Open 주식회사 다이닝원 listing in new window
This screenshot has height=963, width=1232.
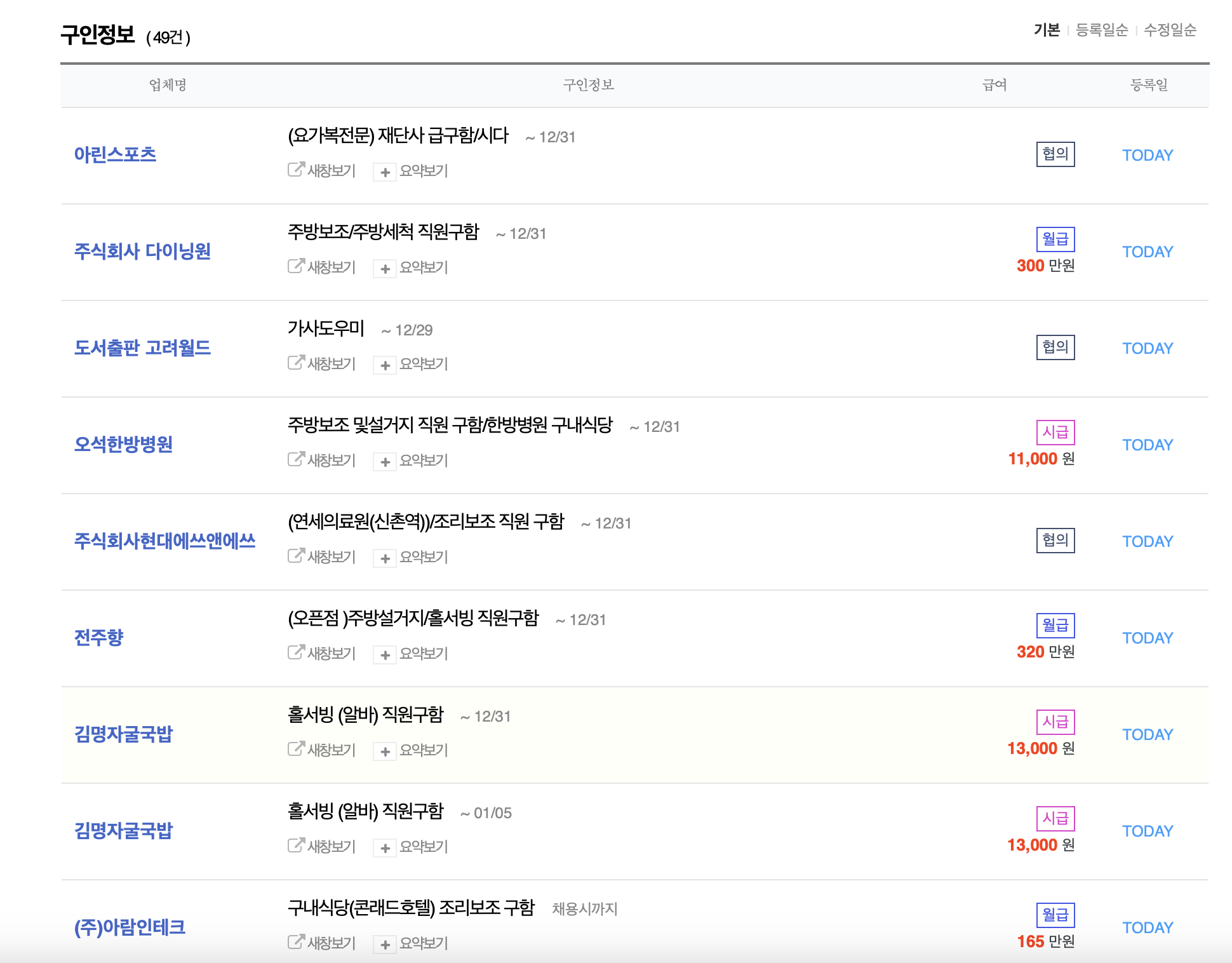[321, 267]
